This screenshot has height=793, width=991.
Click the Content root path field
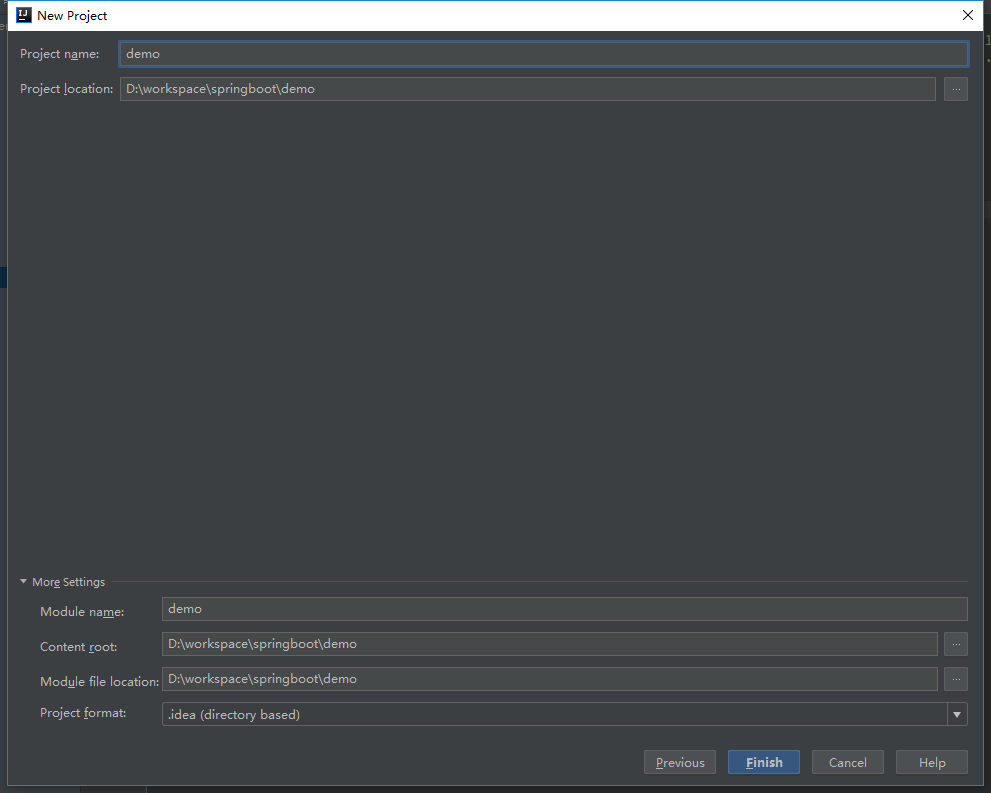coord(550,644)
